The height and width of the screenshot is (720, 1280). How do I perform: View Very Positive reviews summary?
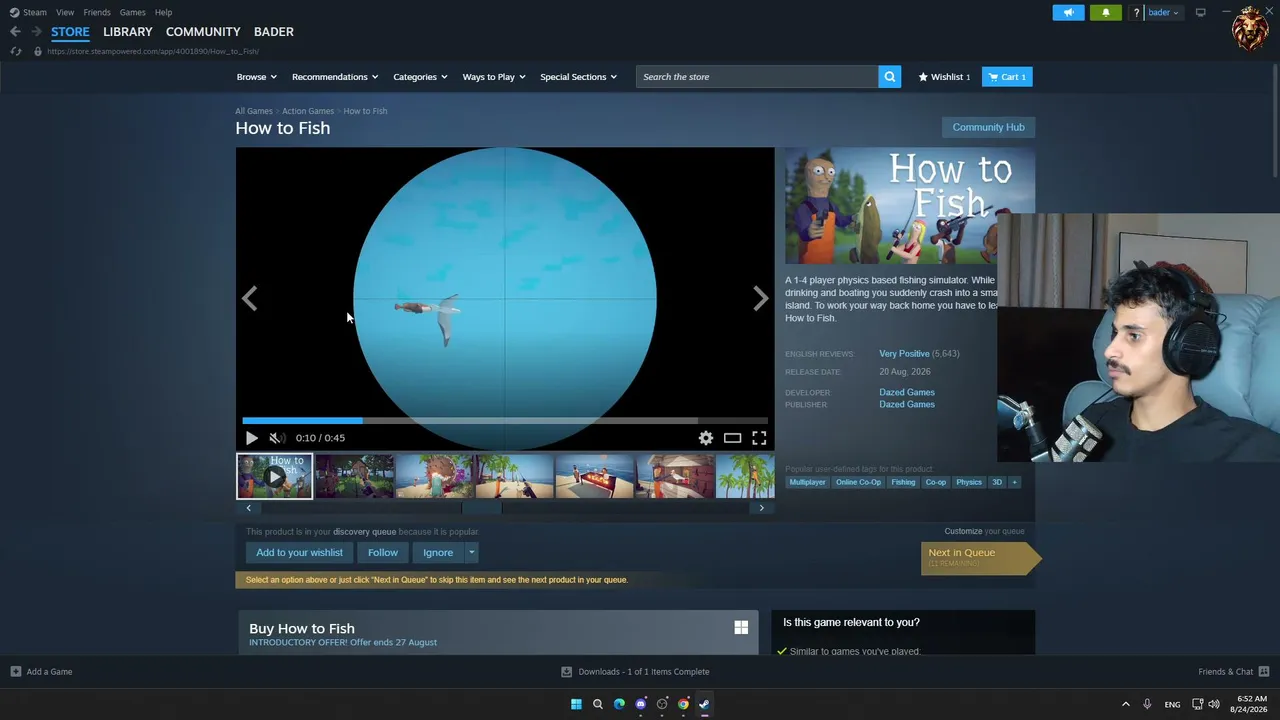pyautogui.click(x=904, y=354)
